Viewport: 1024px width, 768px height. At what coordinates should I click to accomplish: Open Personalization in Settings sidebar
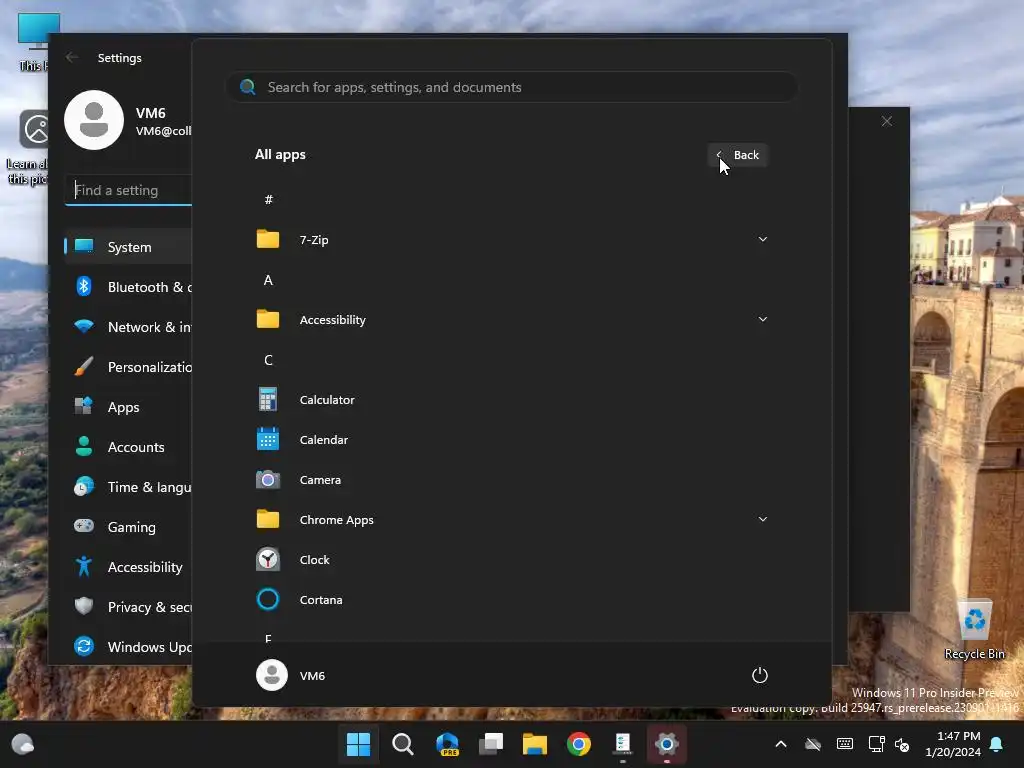point(128,367)
